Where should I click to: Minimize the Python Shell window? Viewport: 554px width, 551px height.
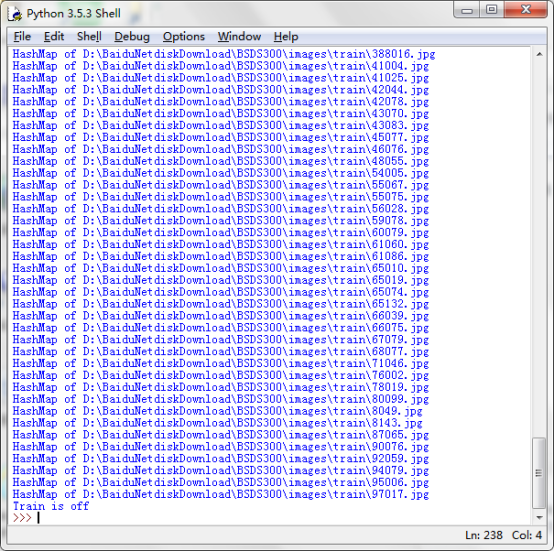click(x=467, y=10)
